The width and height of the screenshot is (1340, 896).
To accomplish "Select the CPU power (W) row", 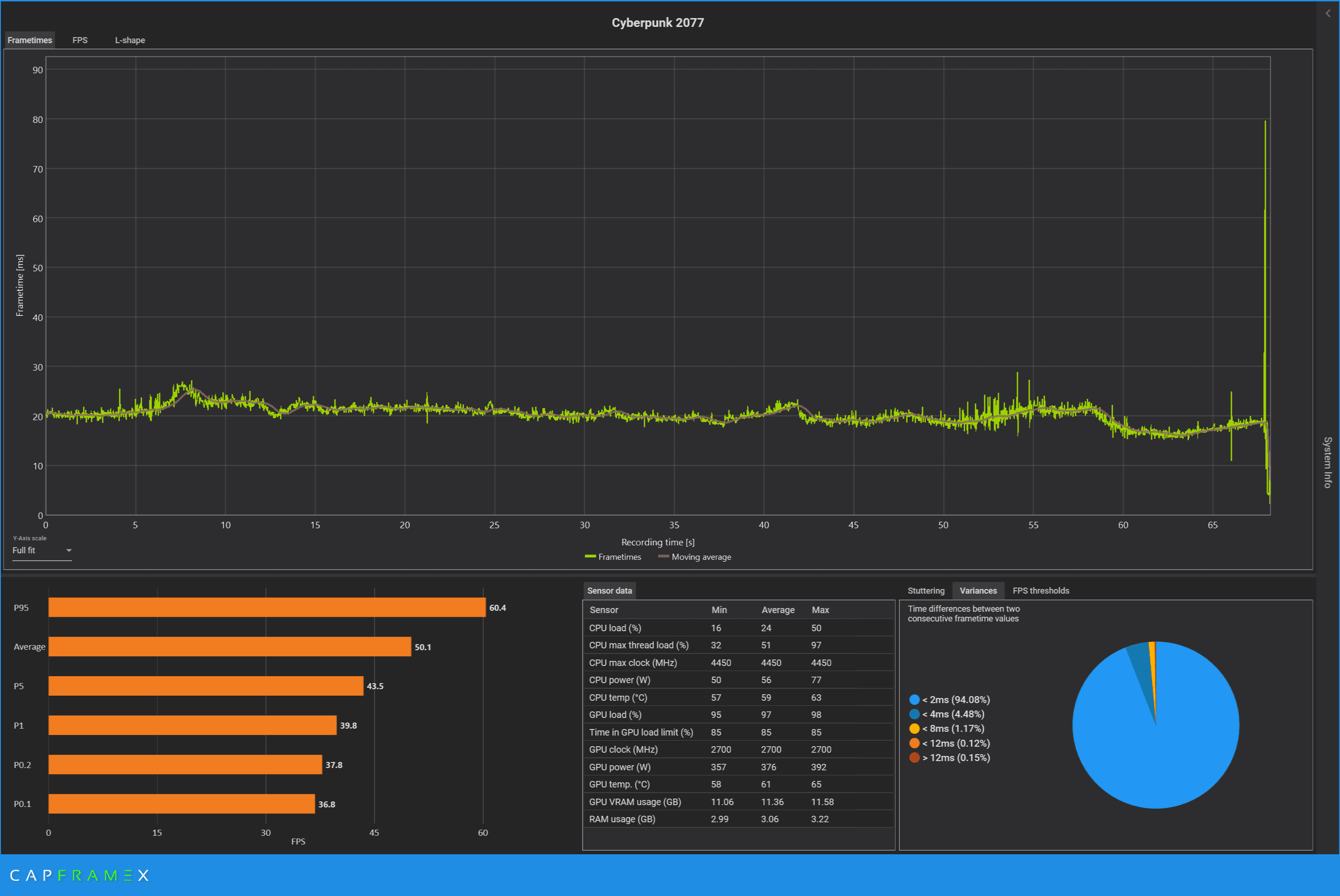I will tap(738, 680).
